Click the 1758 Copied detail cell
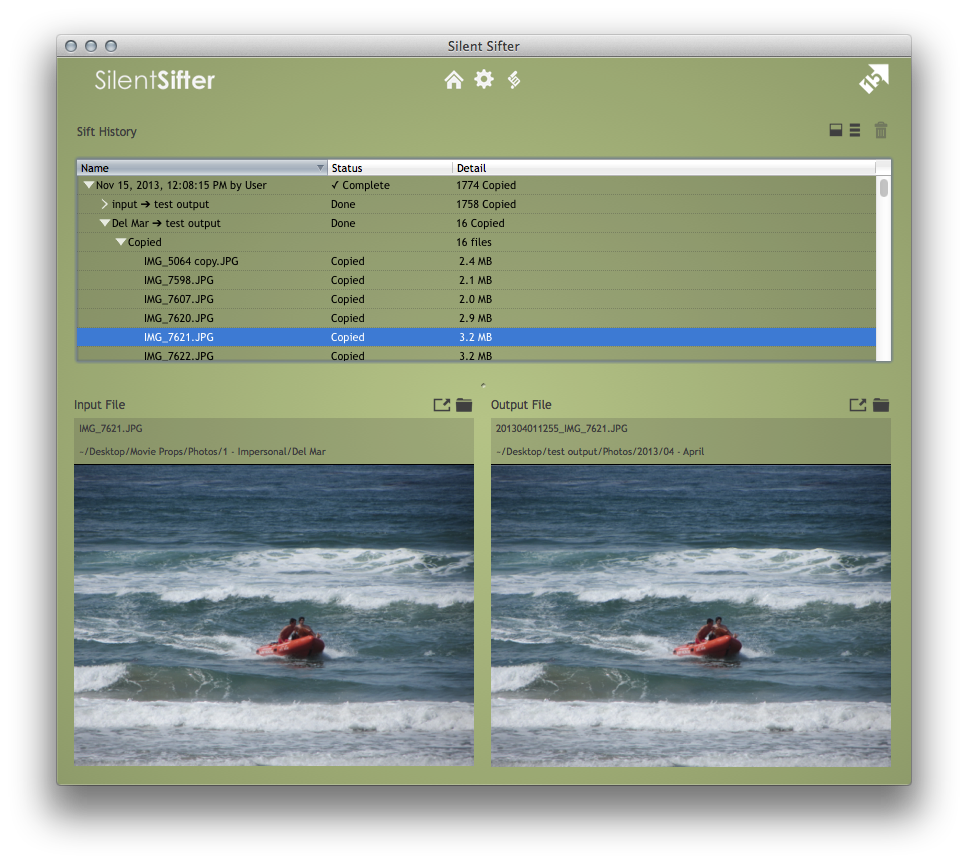This screenshot has height=864, width=968. (x=486, y=204)
